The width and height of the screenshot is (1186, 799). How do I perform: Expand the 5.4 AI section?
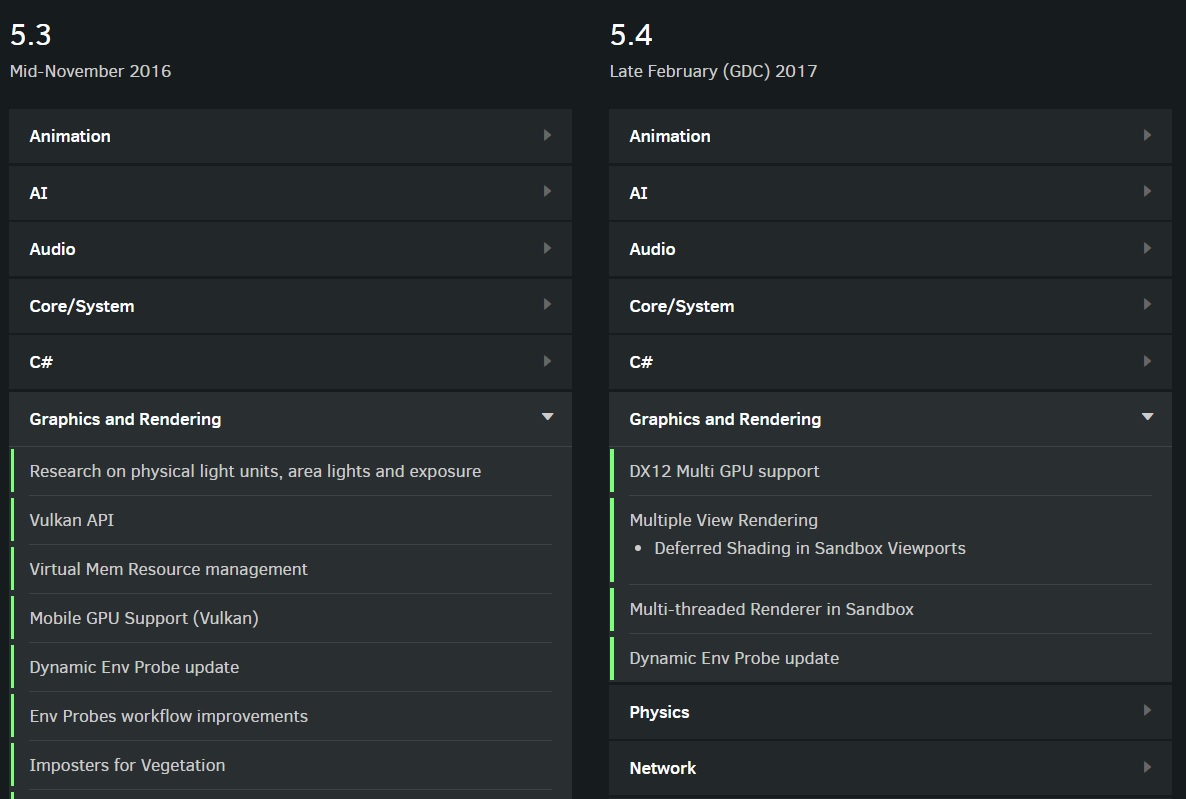tap(890, 193)
